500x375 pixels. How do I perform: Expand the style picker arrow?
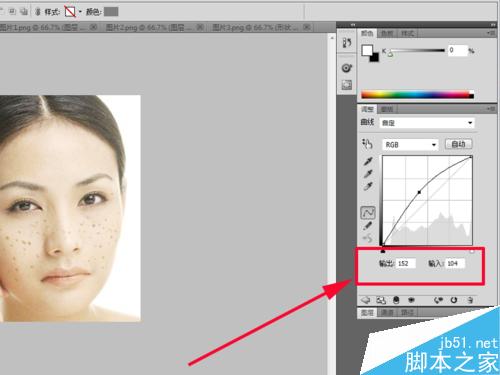coord(80,12)
